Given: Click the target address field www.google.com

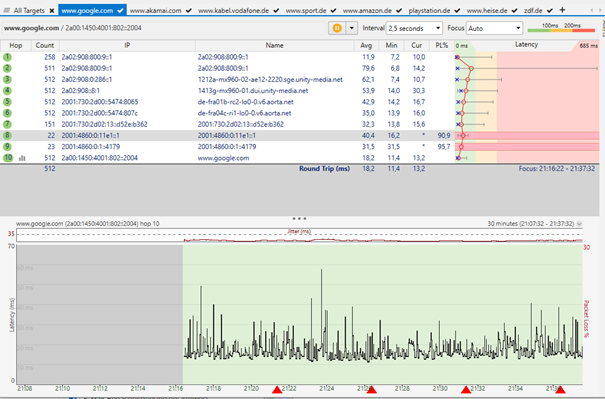Looking at the screenshot, I should click(x=164, y=28).
